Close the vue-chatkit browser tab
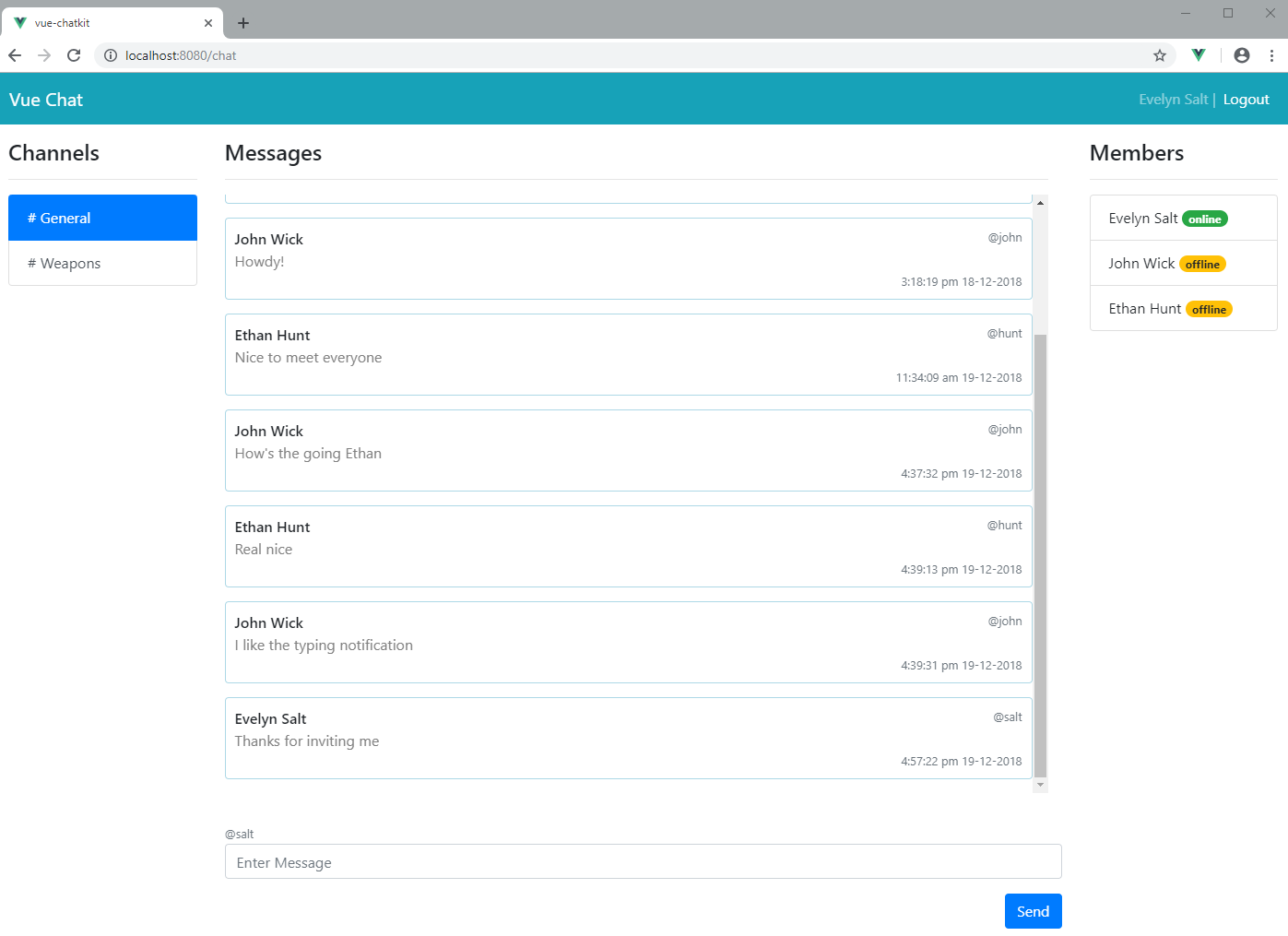Image resolution: width=1288 pixels, height=936 pixels. [x=208, y=23]
